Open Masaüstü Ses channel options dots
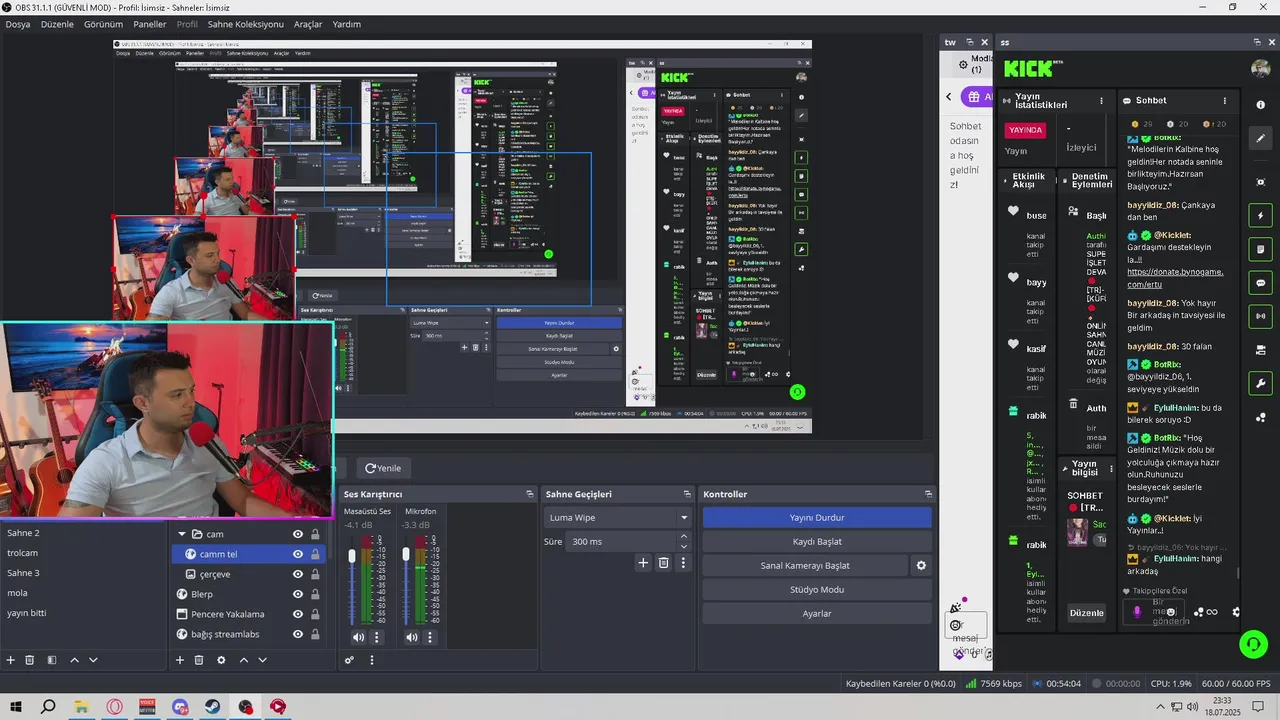The height and width of the screenshot is (720, 1280). click(x=377, y=637)
